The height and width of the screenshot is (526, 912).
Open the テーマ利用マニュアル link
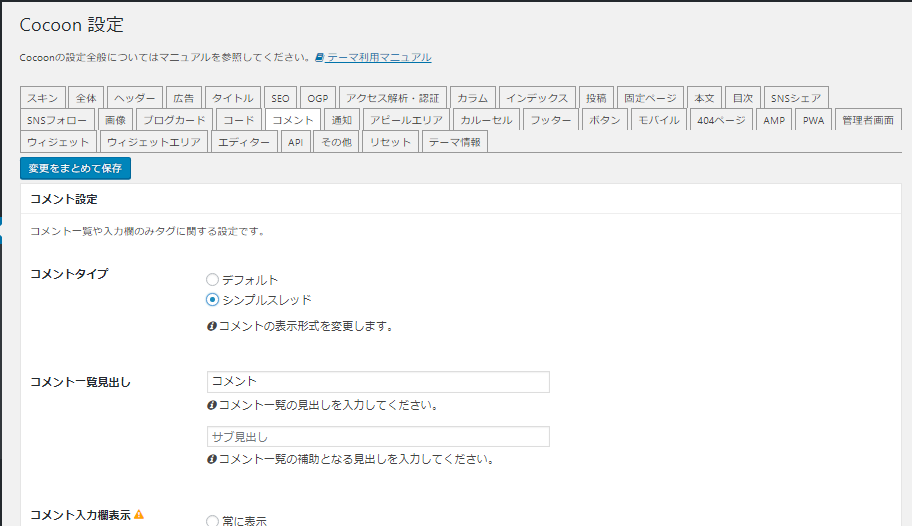pyautogui.click(x=379, y=58)
